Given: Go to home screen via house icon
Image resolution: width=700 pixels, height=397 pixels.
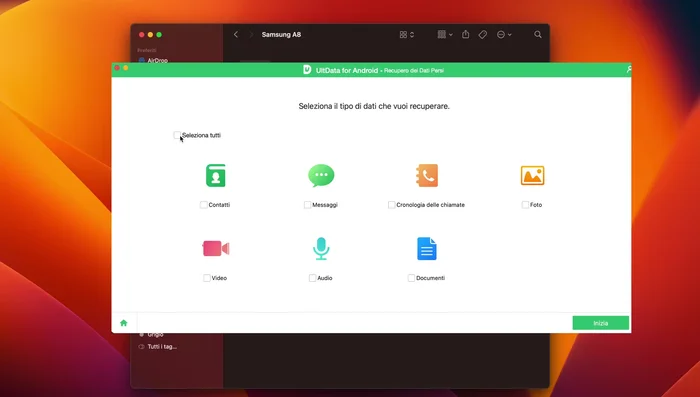Looking at the screenshot, I should [124, 323].
